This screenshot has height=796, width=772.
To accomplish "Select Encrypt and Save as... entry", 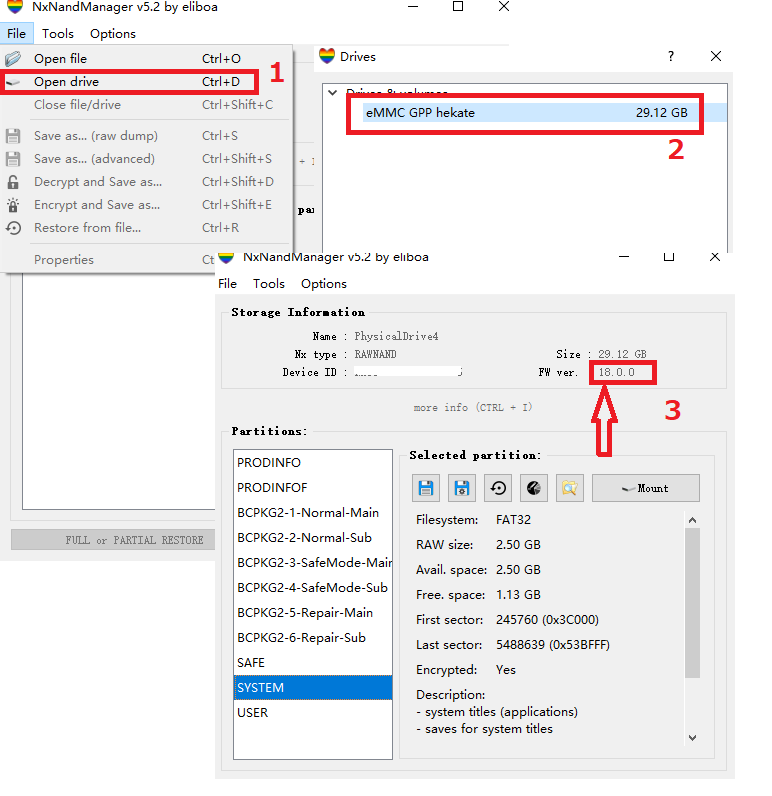I will tap(146, 205).
